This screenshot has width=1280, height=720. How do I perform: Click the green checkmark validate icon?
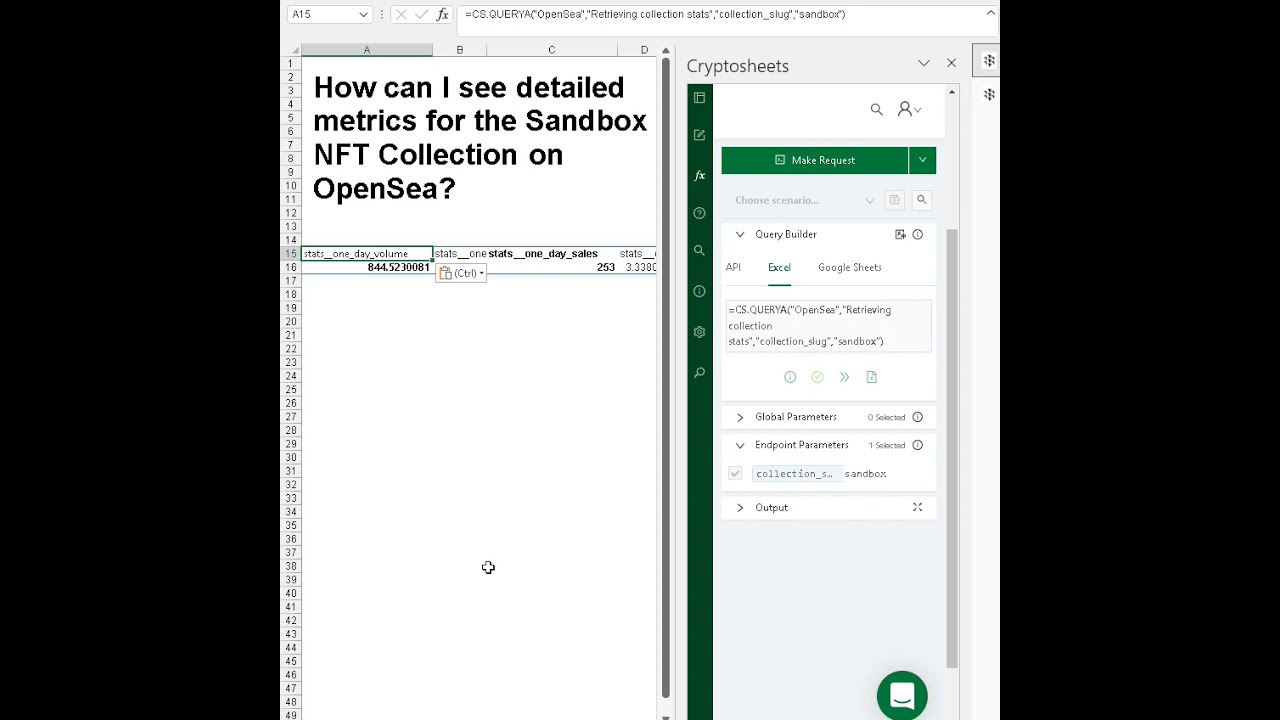[817, 377]
